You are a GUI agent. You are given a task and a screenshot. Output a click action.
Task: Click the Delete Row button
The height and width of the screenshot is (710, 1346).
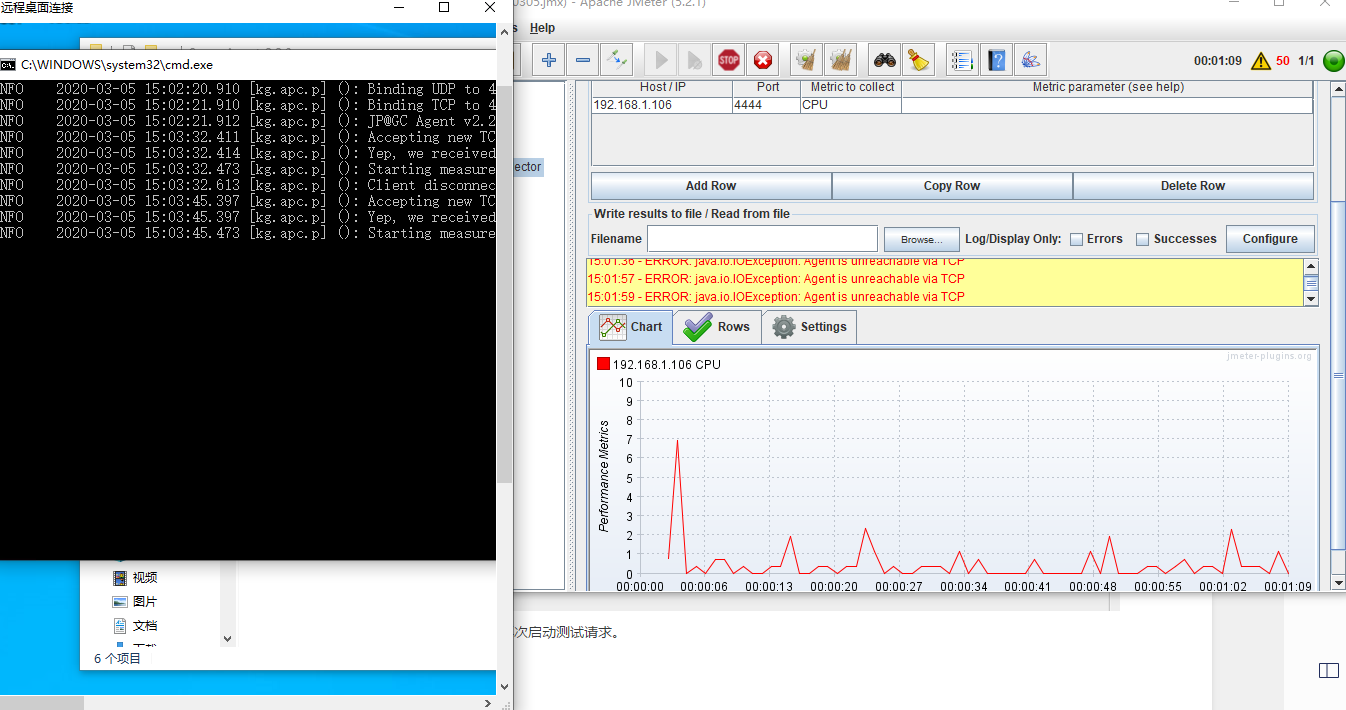[x=1193, y=186]
